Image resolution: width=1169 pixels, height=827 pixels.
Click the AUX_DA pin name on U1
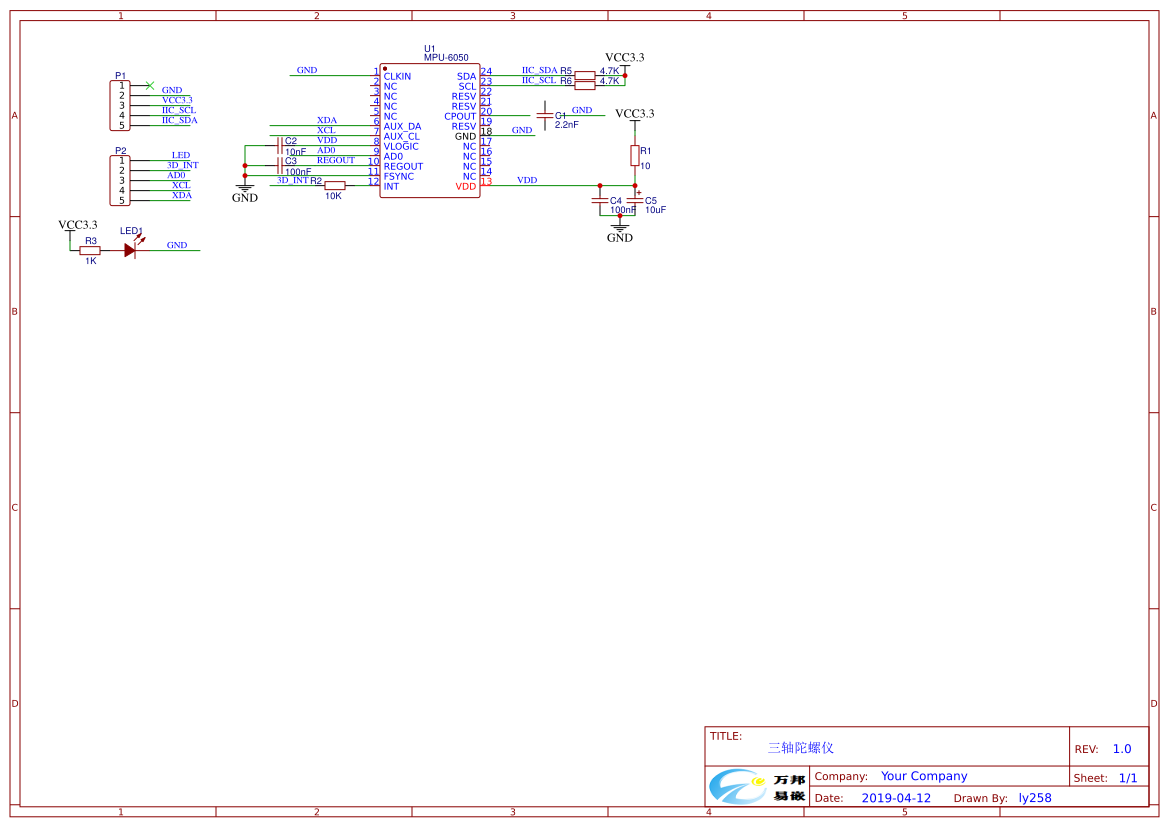pos(403,126)
